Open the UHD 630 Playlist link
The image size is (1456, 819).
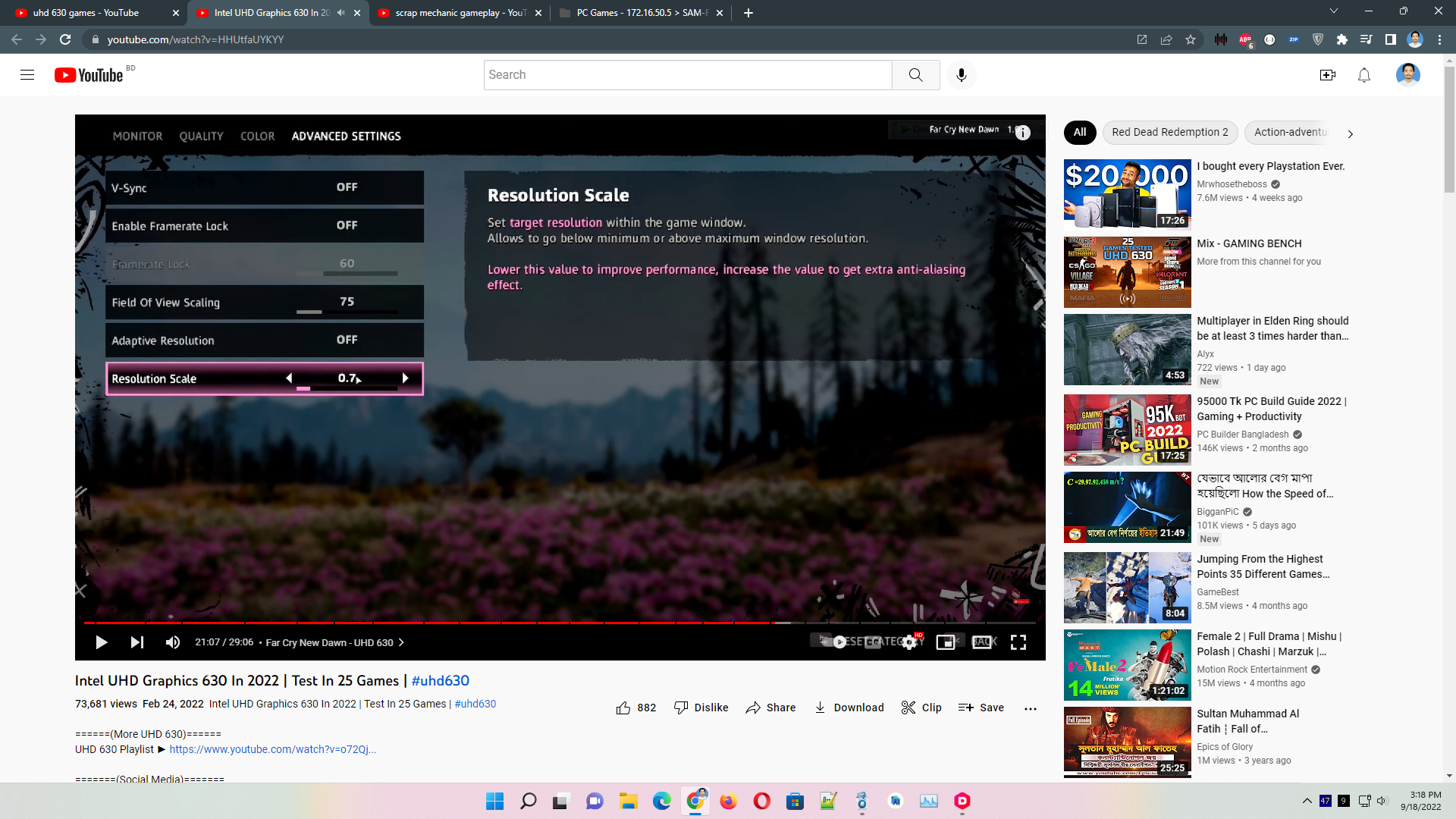pyautogui.click(x=272, y=749)
